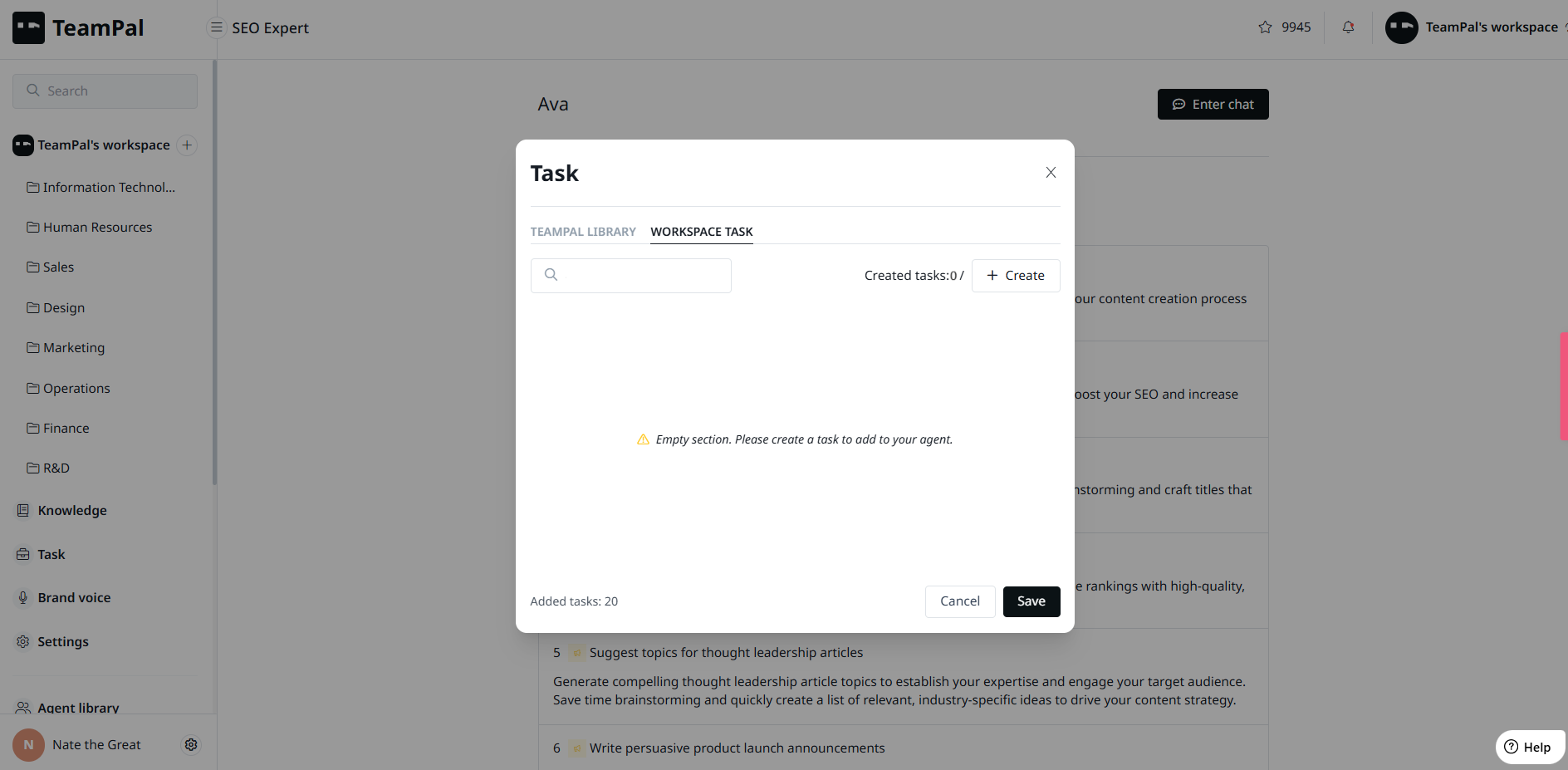This screenshot has width=1568, height=770.
Task: Open the notifications bell
Action: (x=1348, y=27)
